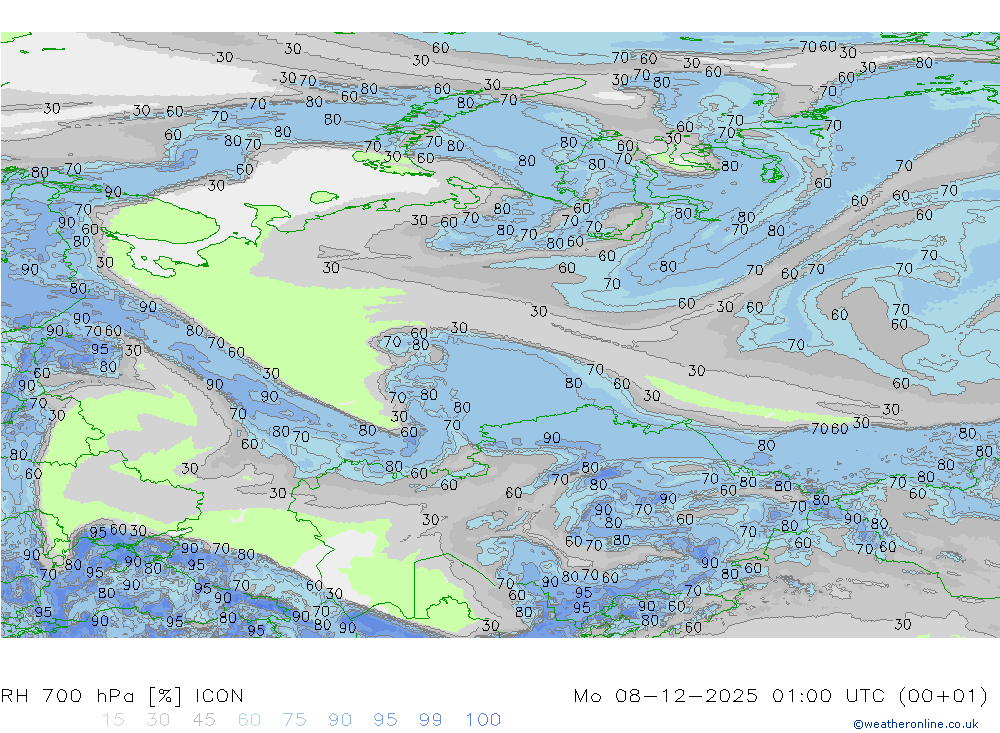
Task: Click the weatheronline.co.uk copyright link
Action: [x=916, y=724]
